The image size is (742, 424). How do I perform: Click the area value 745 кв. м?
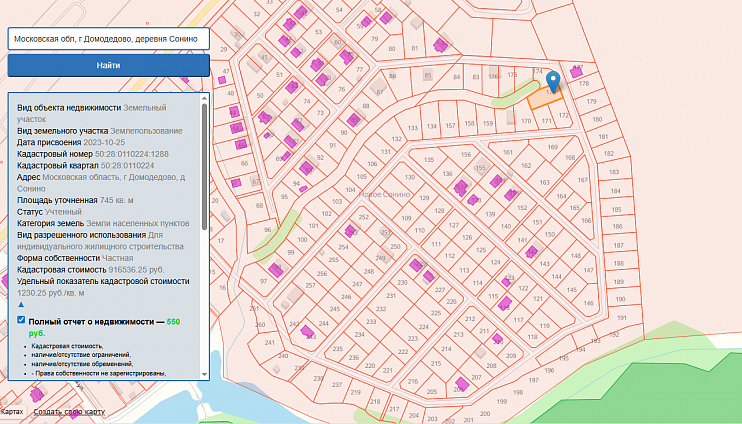[x=116, y=200]
